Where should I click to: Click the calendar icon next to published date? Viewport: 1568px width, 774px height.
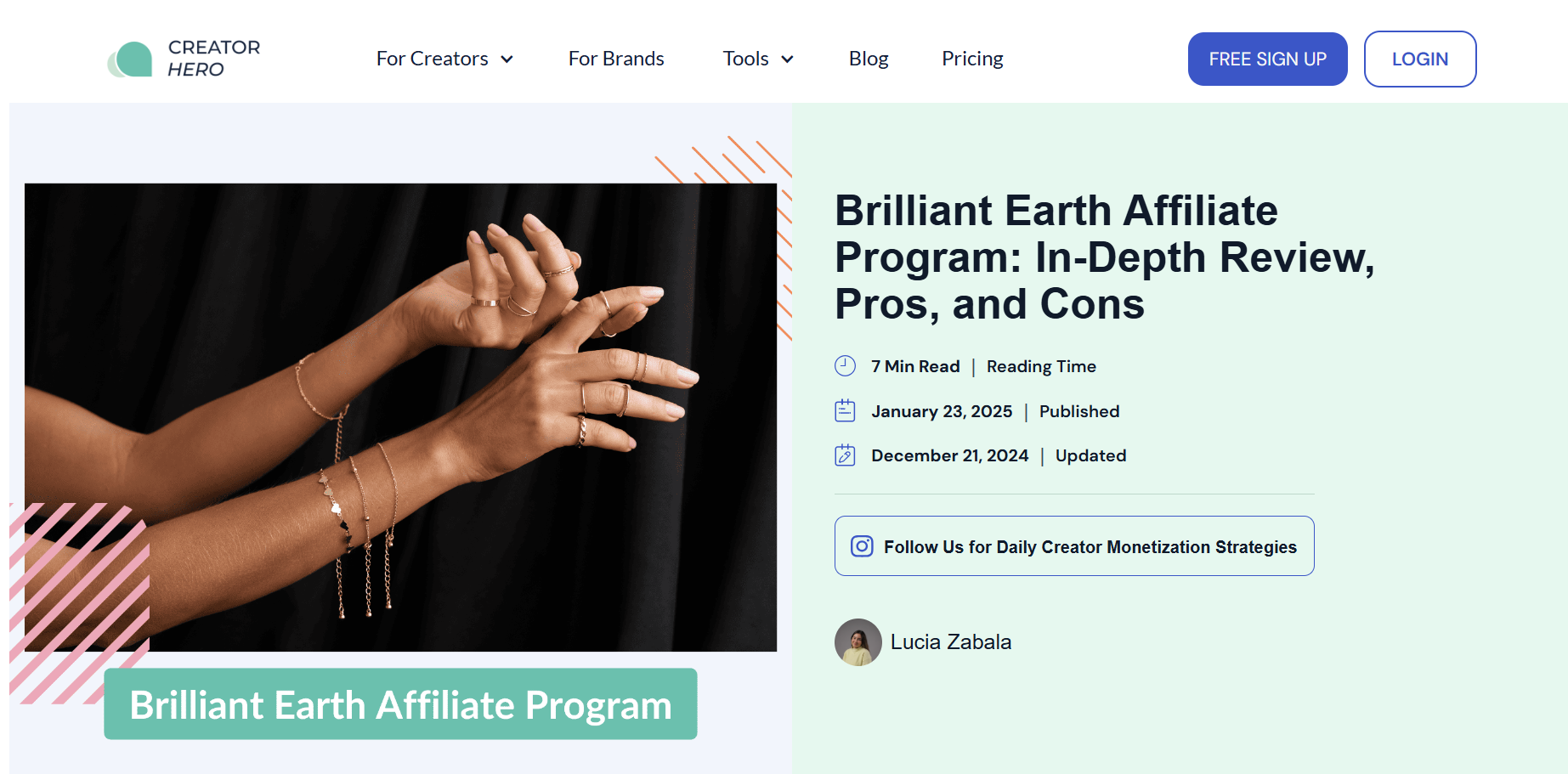click(845, 411)
